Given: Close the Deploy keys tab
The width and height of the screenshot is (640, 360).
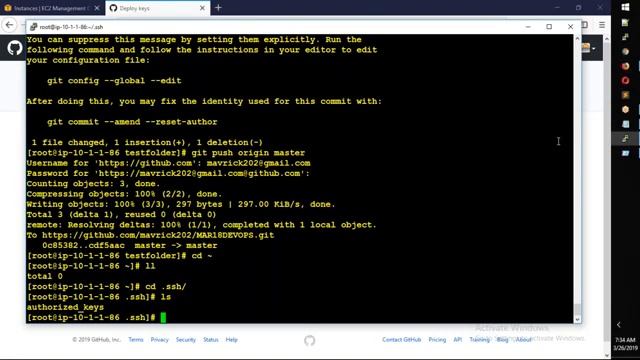Looking at the screenshot, I should point(202,8).
